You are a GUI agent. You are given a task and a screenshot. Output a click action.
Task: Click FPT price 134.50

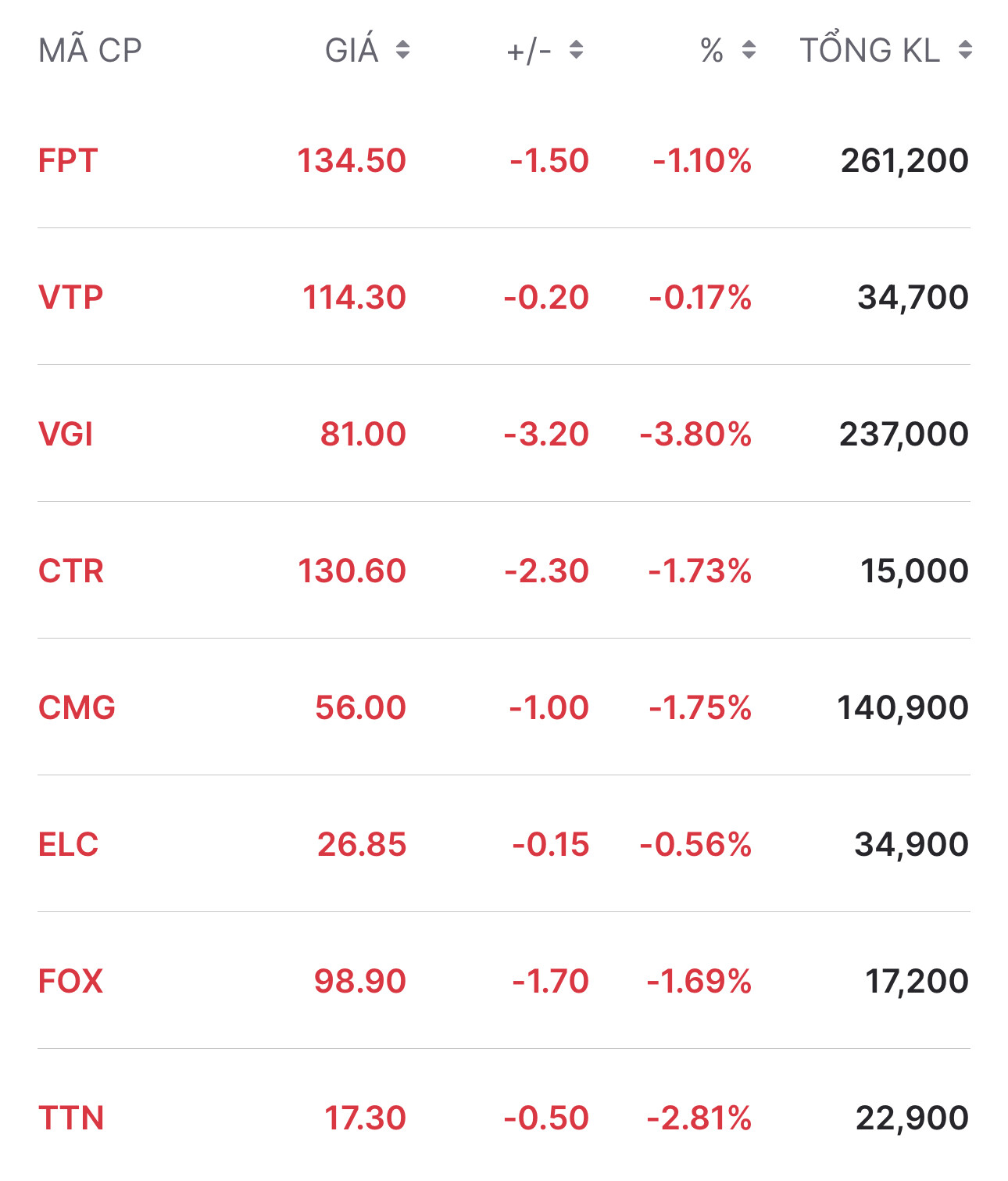[352, 161]
